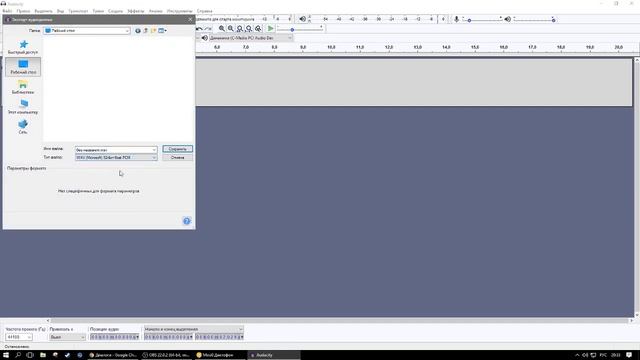Screen dimensions: 640x360
Task: Open Task View from taskbar
Action: 30,355
